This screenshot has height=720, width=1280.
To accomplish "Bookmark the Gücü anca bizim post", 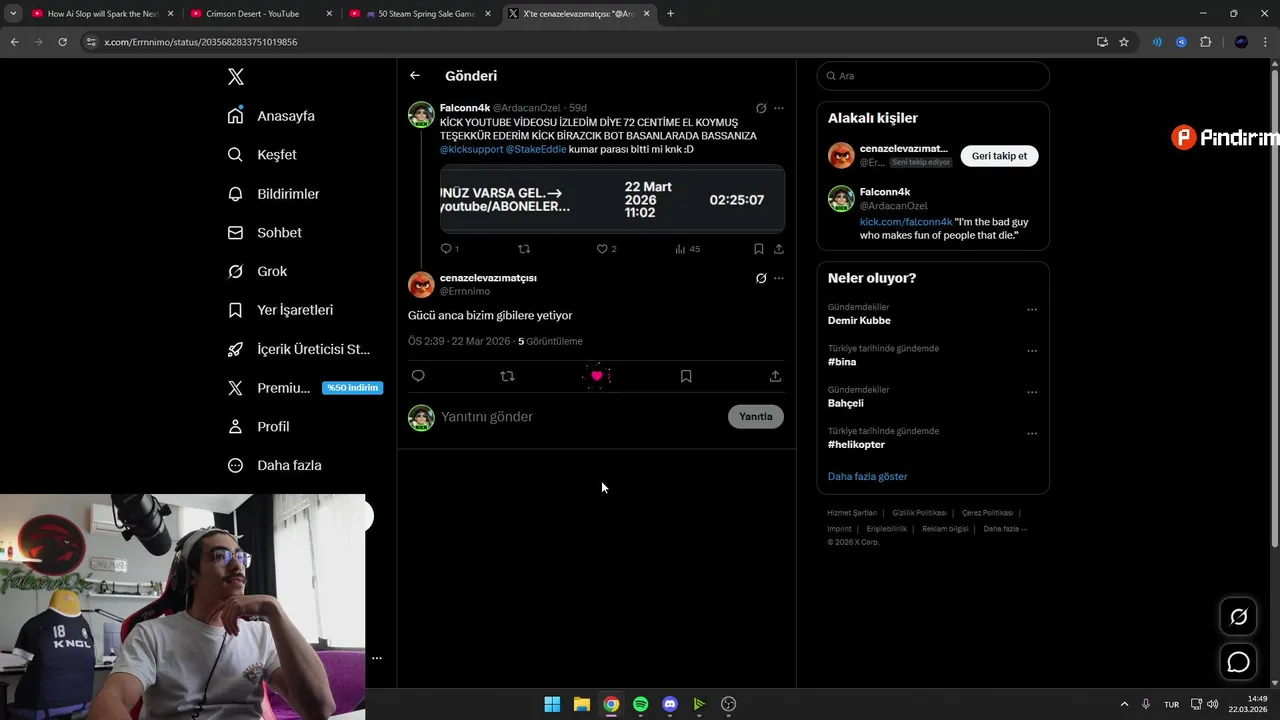I will [x=686, y=376].
